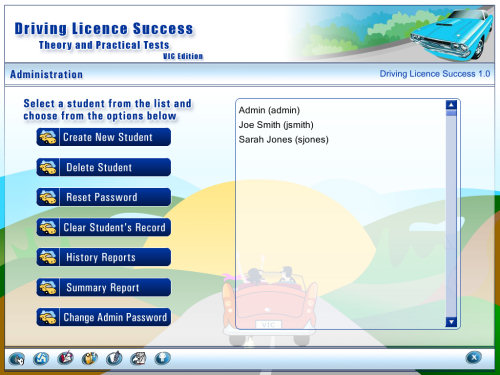500x375 pixels.
Task: Click Clear Student's Record button
Action: coord(104,227)
